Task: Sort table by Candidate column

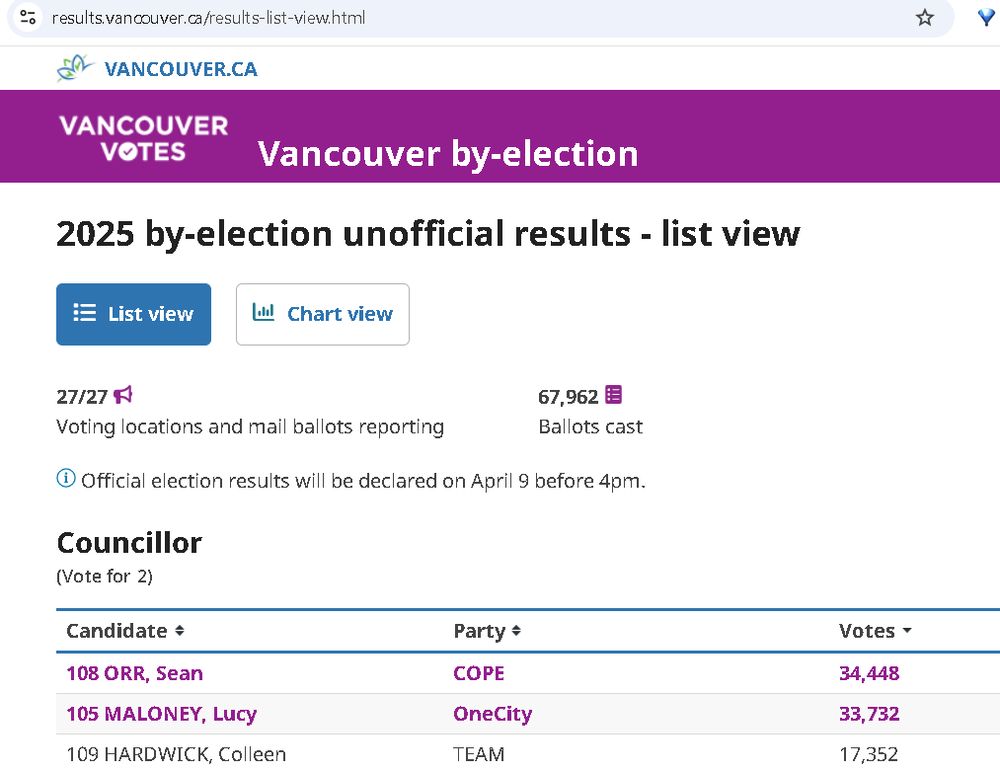Action: 125,631
